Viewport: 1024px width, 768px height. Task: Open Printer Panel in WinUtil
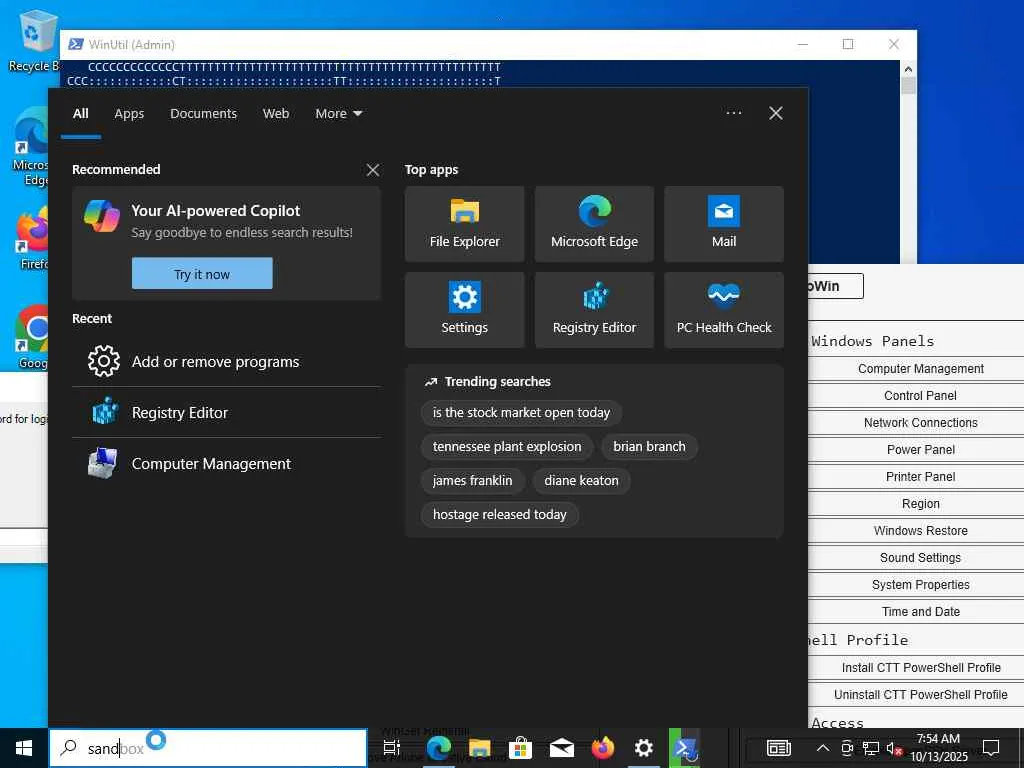(x=920, y=477)
